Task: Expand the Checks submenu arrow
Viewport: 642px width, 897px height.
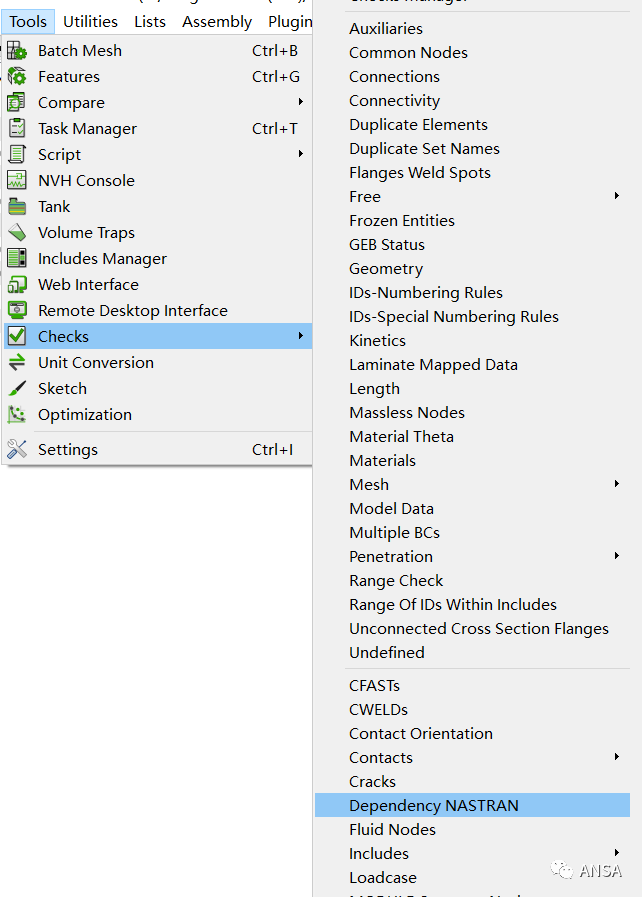Action: [x=300, y=336]
